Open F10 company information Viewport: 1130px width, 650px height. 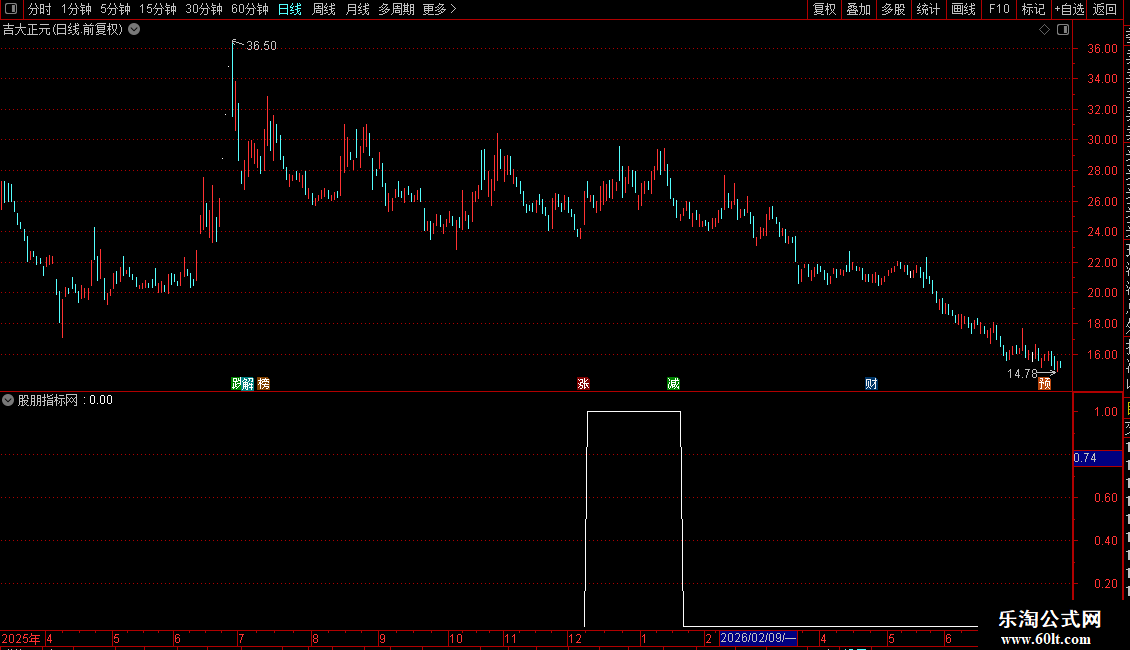(x=999, y=9)
